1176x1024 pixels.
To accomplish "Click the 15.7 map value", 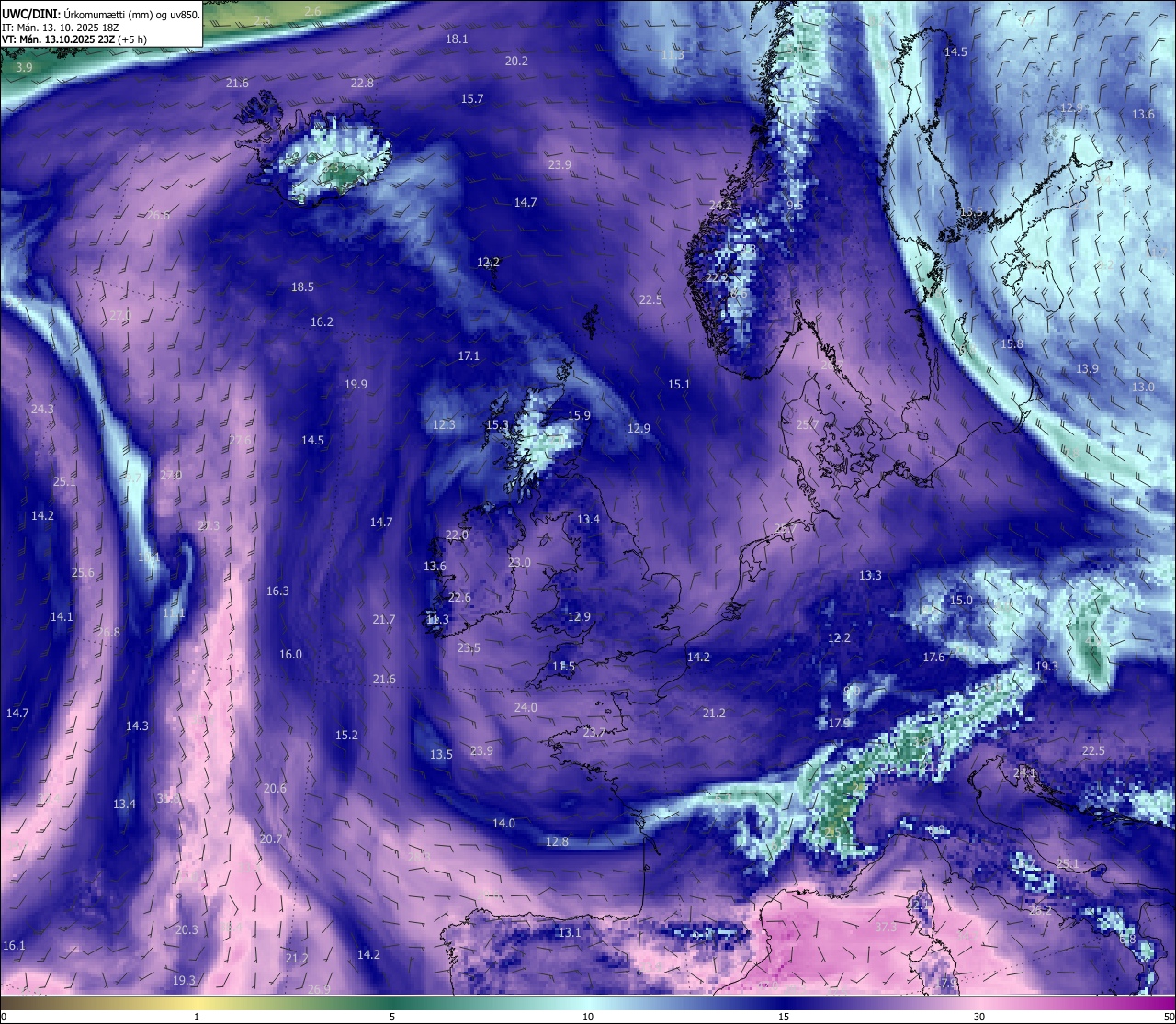I will coord(472,99).
